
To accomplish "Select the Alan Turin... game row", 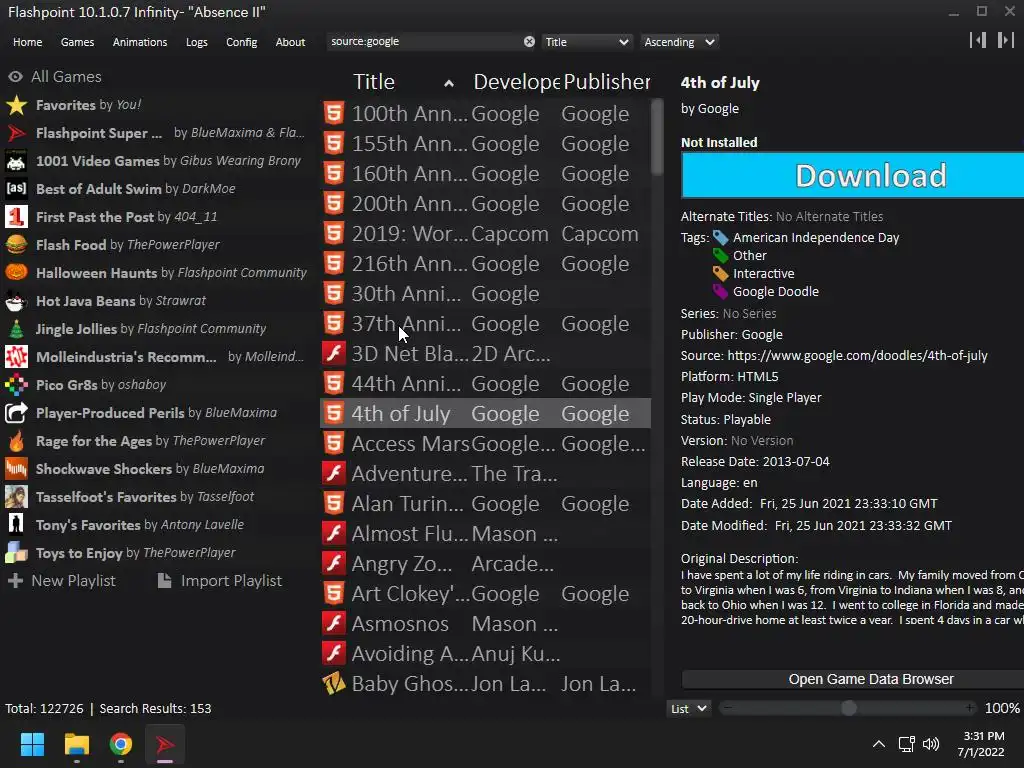I will point(485,504).
